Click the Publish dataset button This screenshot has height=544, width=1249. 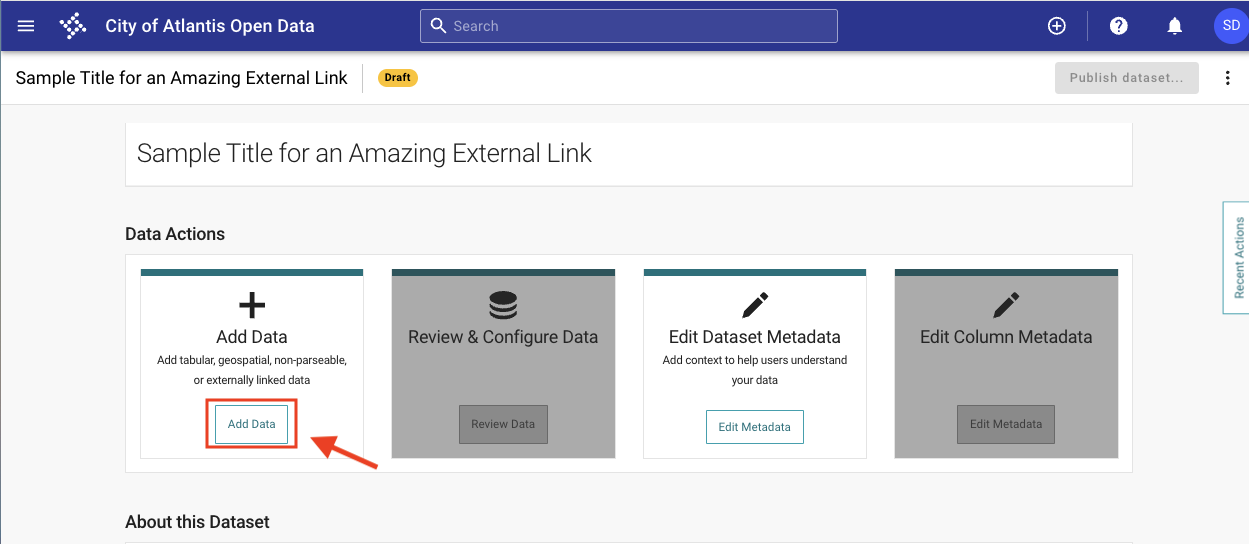pos(1126,78)
